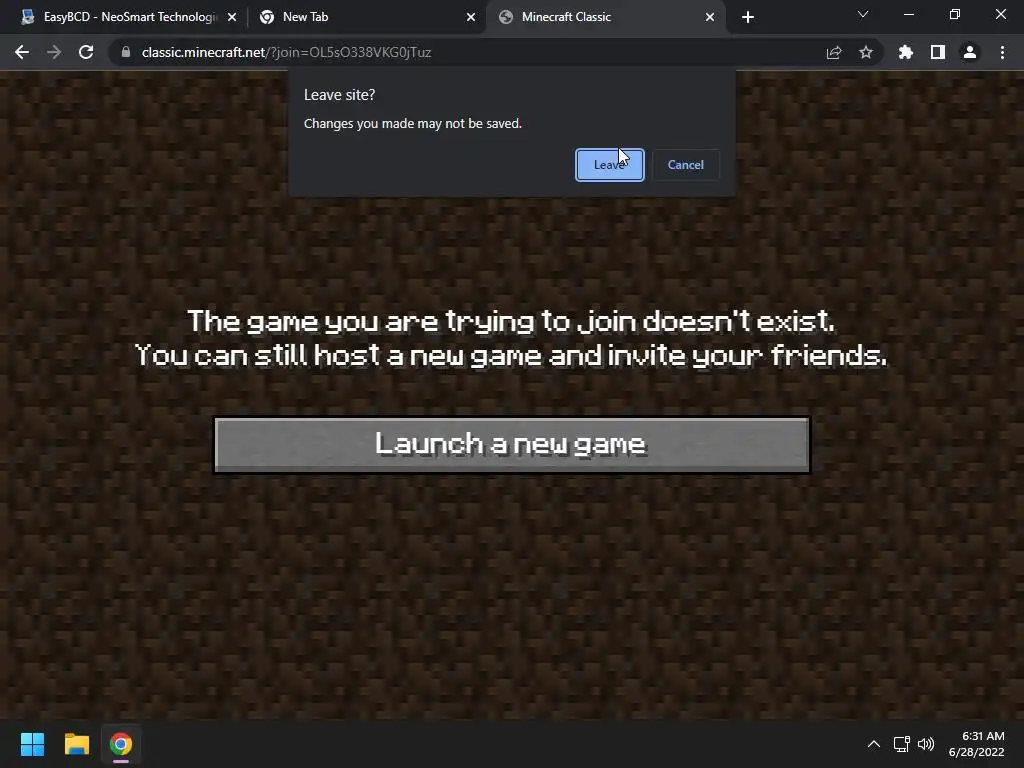Click "Changes you made may not be saved." text
1024x768 pixels.
pyautogui.click(x=413, y=123)
